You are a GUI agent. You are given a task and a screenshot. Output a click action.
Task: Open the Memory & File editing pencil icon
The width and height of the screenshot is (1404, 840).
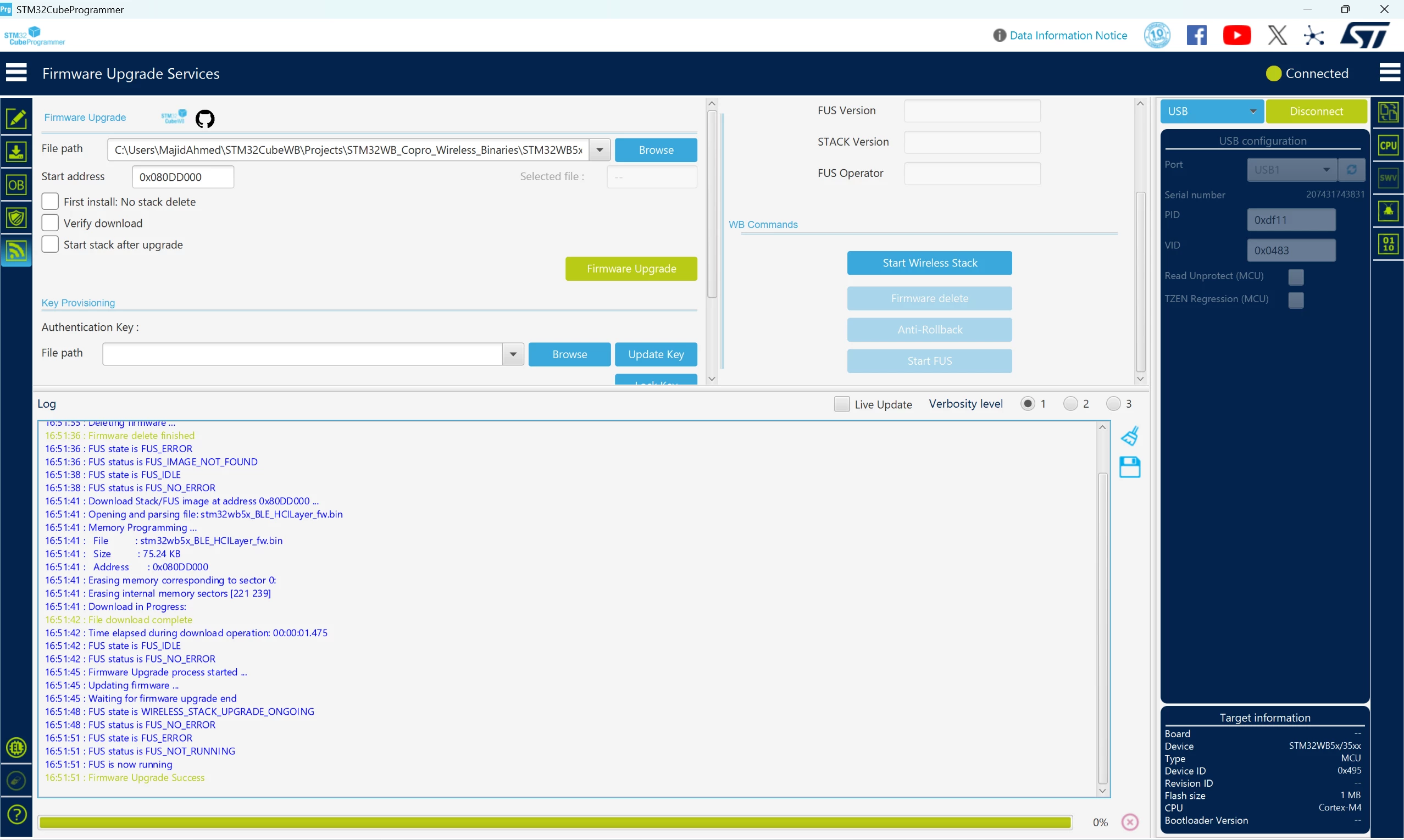pyautogui.click(x=16, y=118)
